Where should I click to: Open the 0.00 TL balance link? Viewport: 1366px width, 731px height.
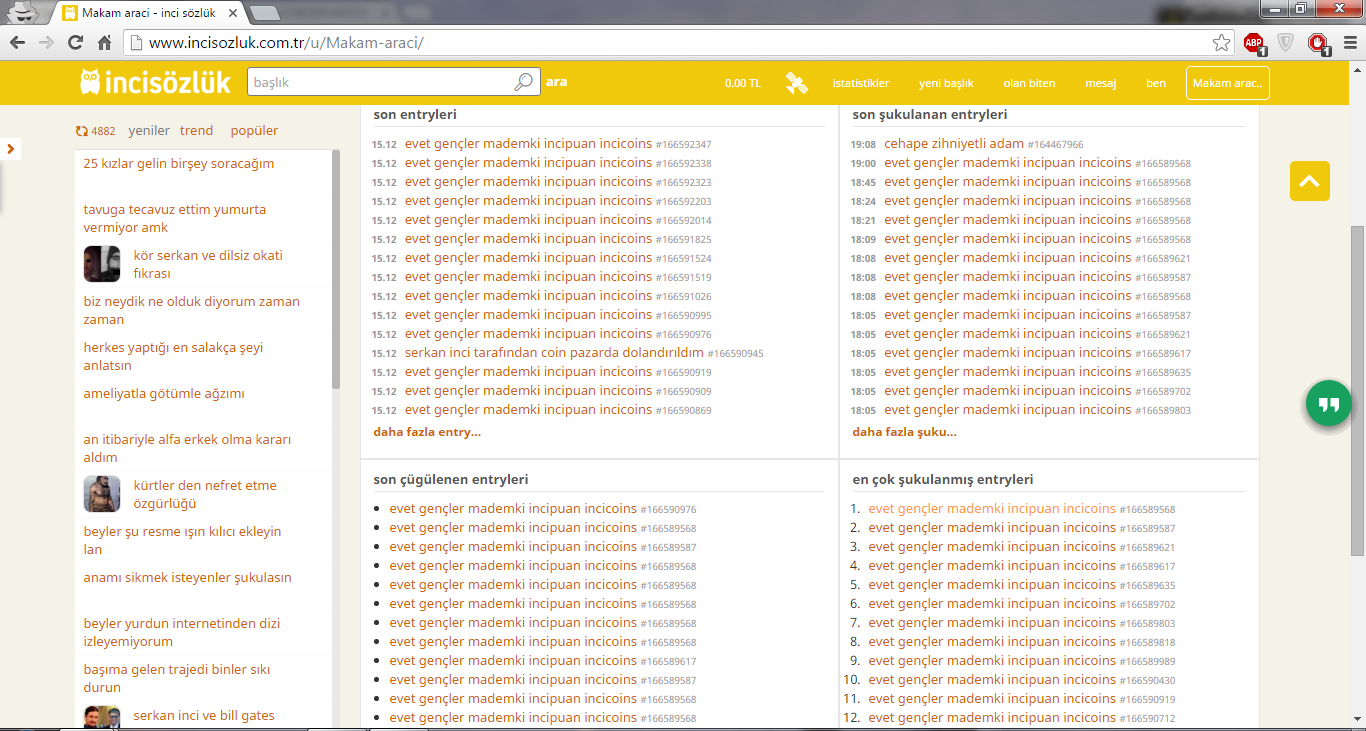743,83
